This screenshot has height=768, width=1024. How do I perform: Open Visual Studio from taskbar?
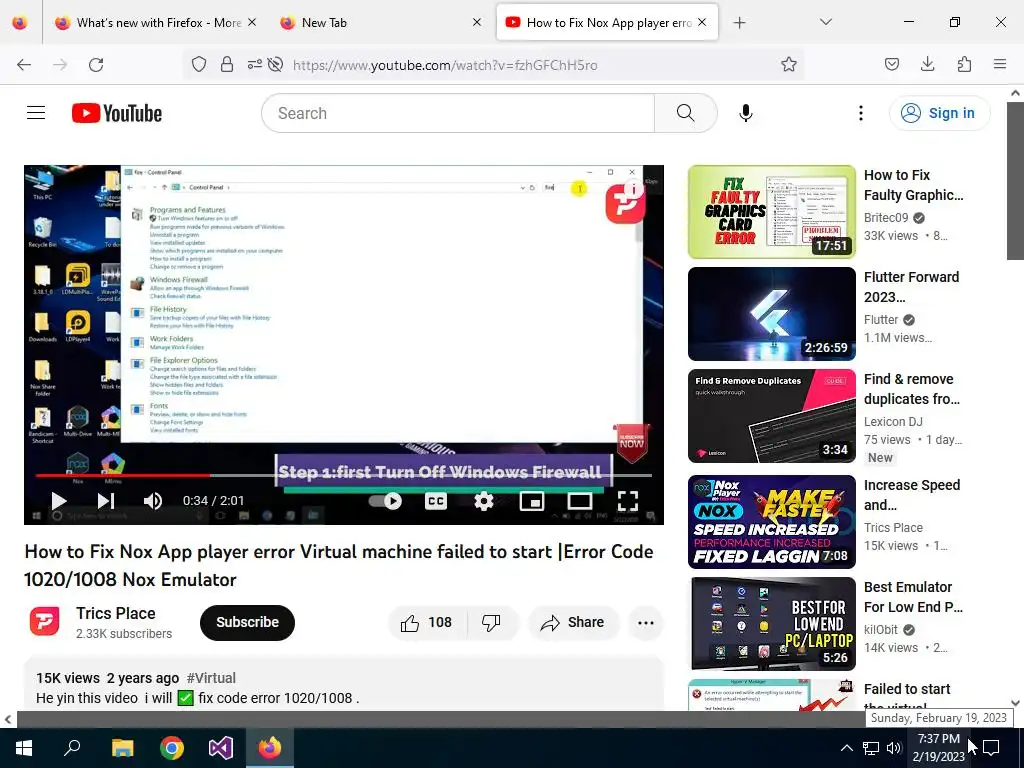[221, 748]
